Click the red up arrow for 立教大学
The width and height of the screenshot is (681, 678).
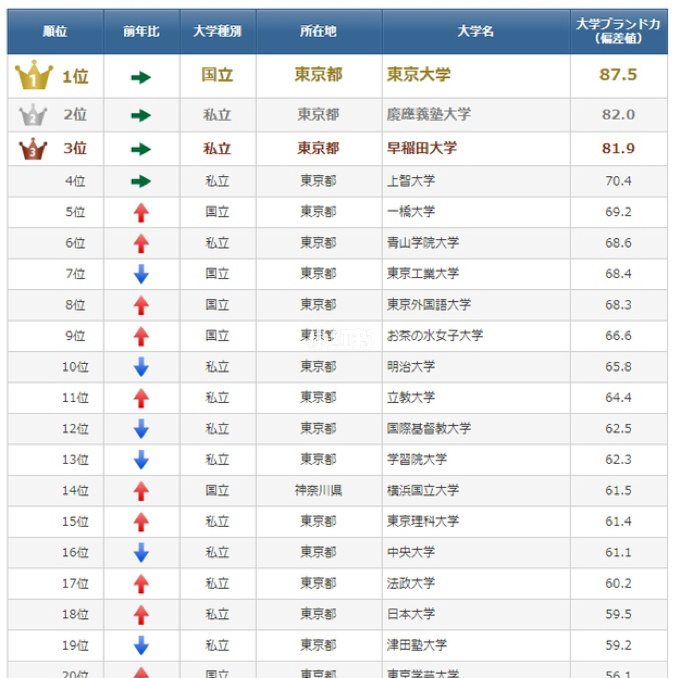[x=141, y=398]
